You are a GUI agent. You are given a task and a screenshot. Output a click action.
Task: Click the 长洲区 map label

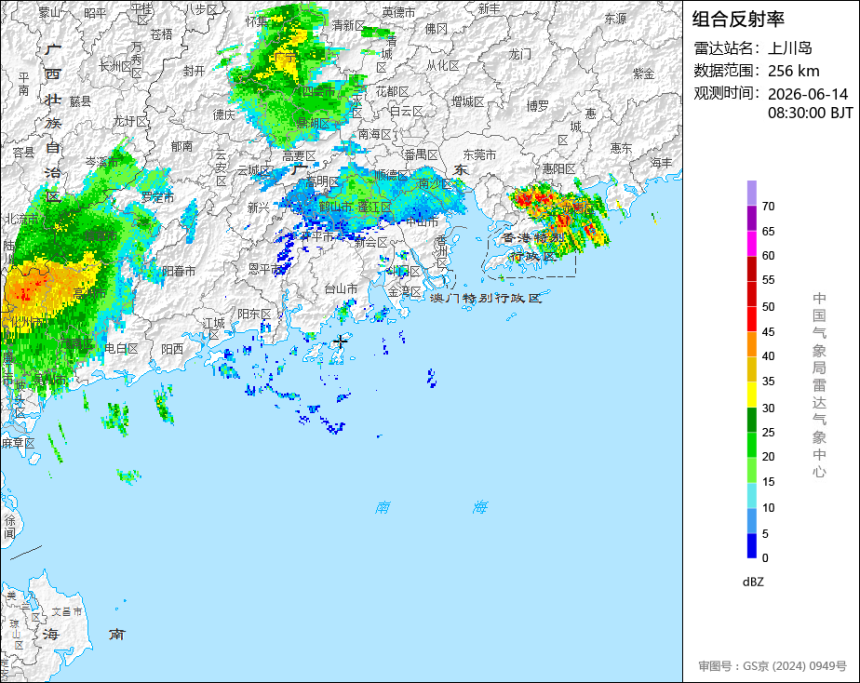[x=115, y=66]
